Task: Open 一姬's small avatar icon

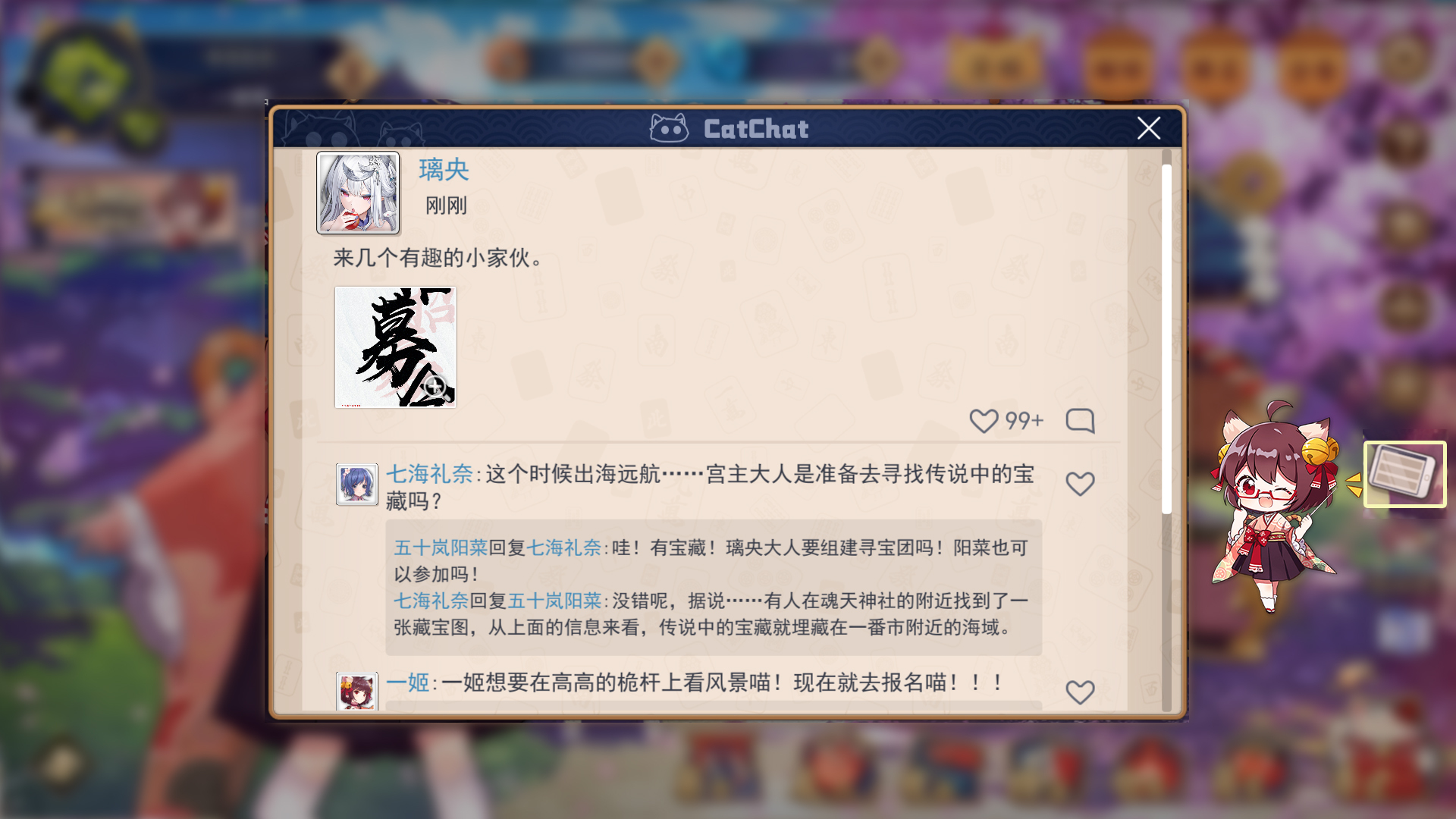Action: pos(357,691)
